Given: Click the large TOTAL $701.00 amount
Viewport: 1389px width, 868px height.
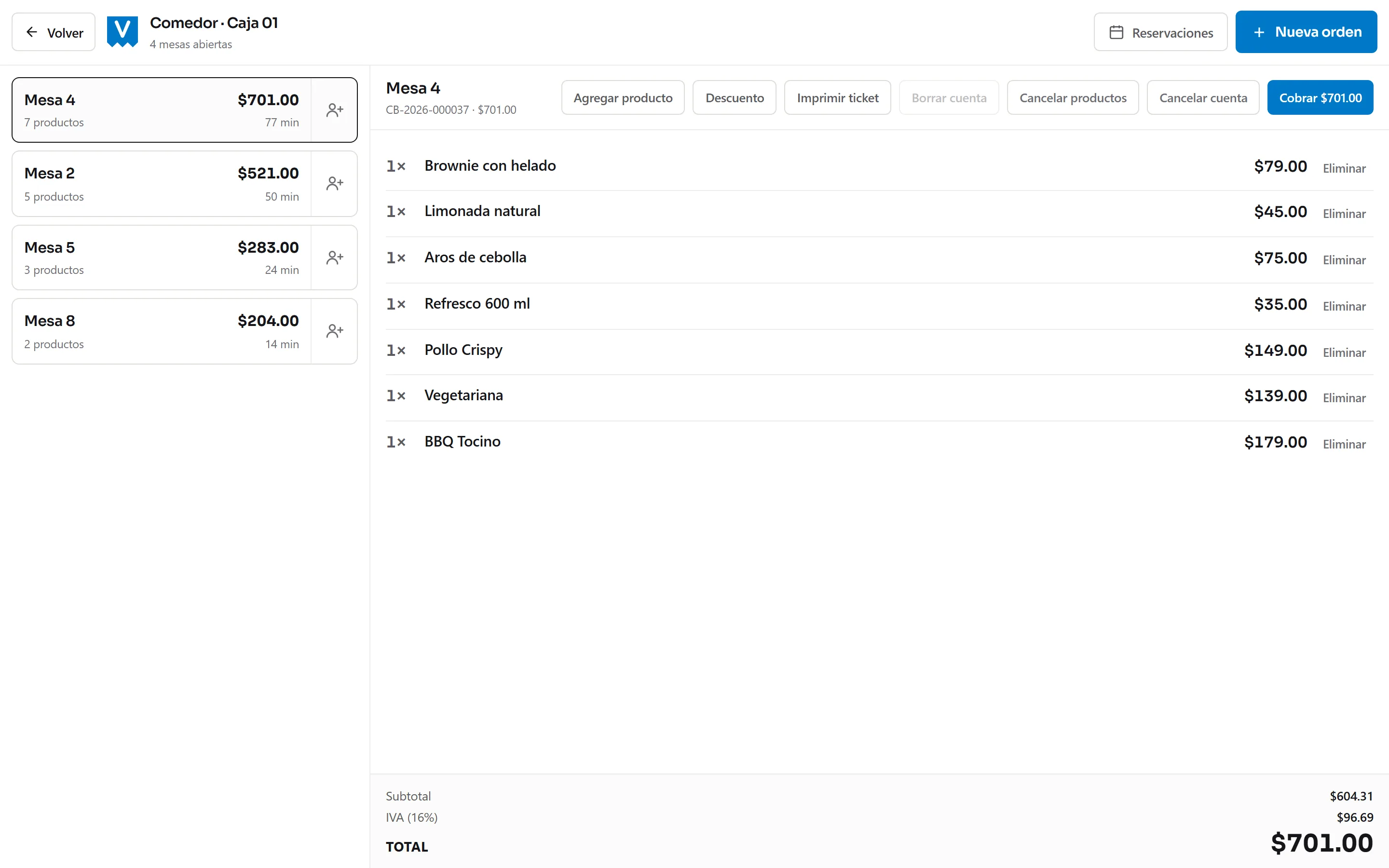Looking at the screenshot, I should coord(1322,843).
